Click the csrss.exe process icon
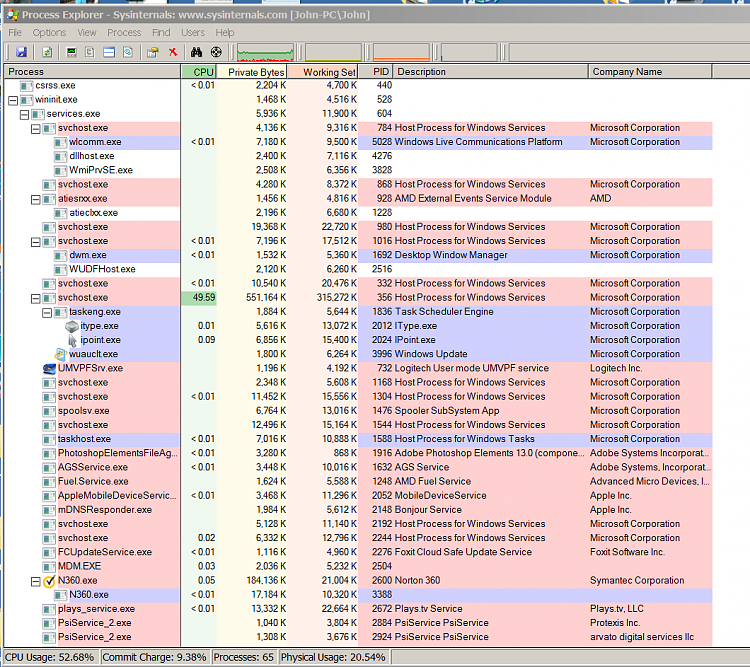The width and height of the screenshot is (750, 667). pos(26,86)
